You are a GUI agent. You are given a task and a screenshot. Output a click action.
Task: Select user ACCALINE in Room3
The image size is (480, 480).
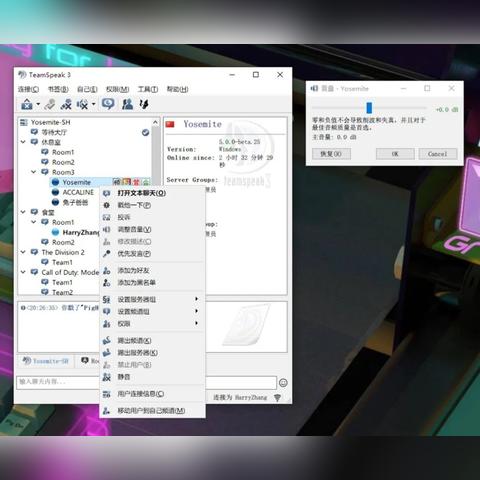(78, 192)
